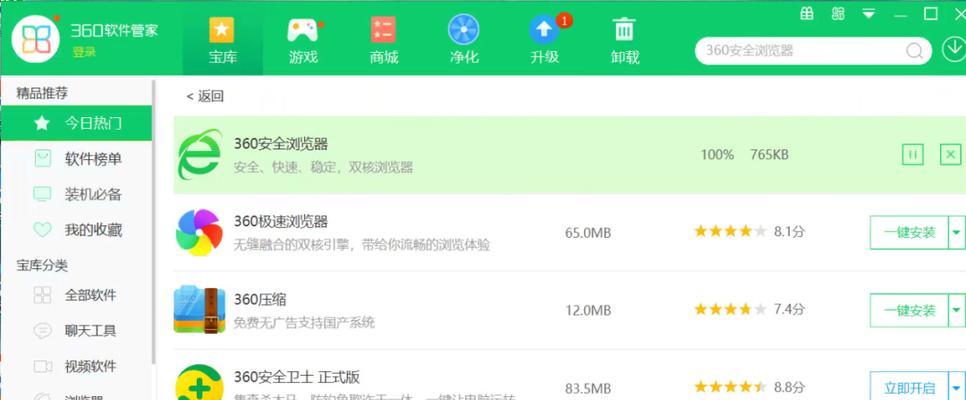
Task: Click the star icon beside 今日热门
Action: [x=42, y=123]
